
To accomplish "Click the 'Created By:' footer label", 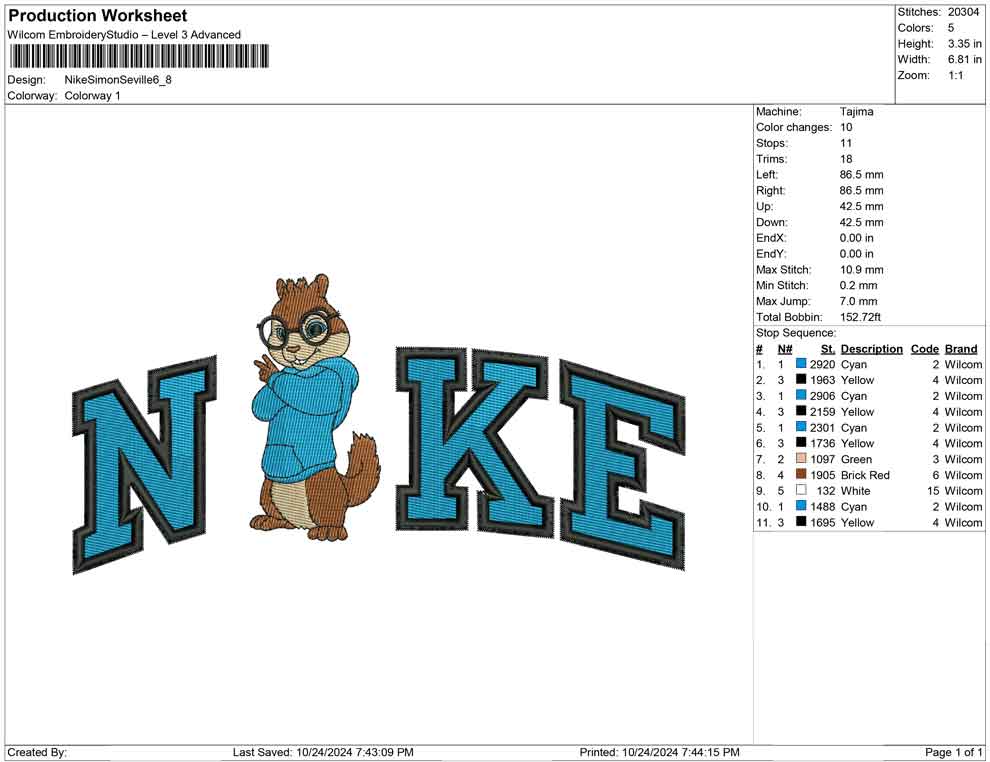I will 37,752.
